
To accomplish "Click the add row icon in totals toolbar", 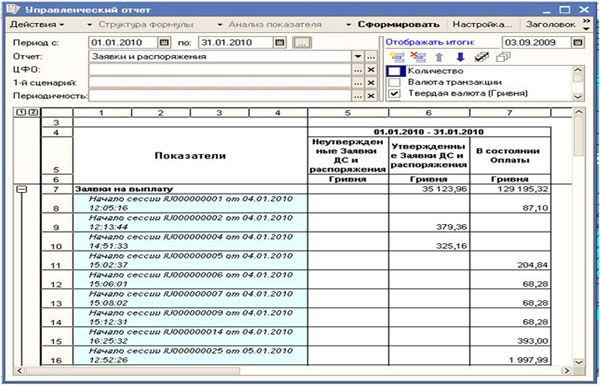I will 397,57.
